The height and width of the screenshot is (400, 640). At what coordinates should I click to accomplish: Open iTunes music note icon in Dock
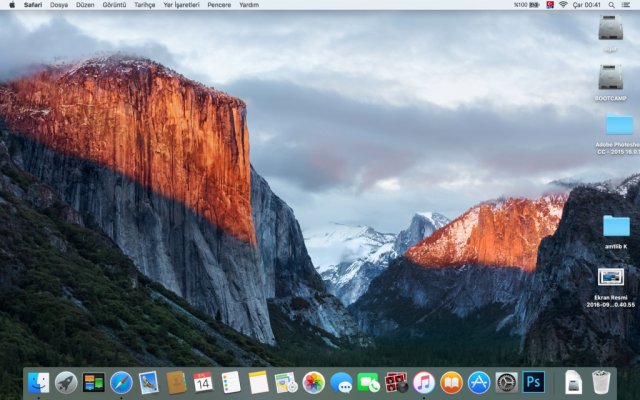(x=424, y=383)
